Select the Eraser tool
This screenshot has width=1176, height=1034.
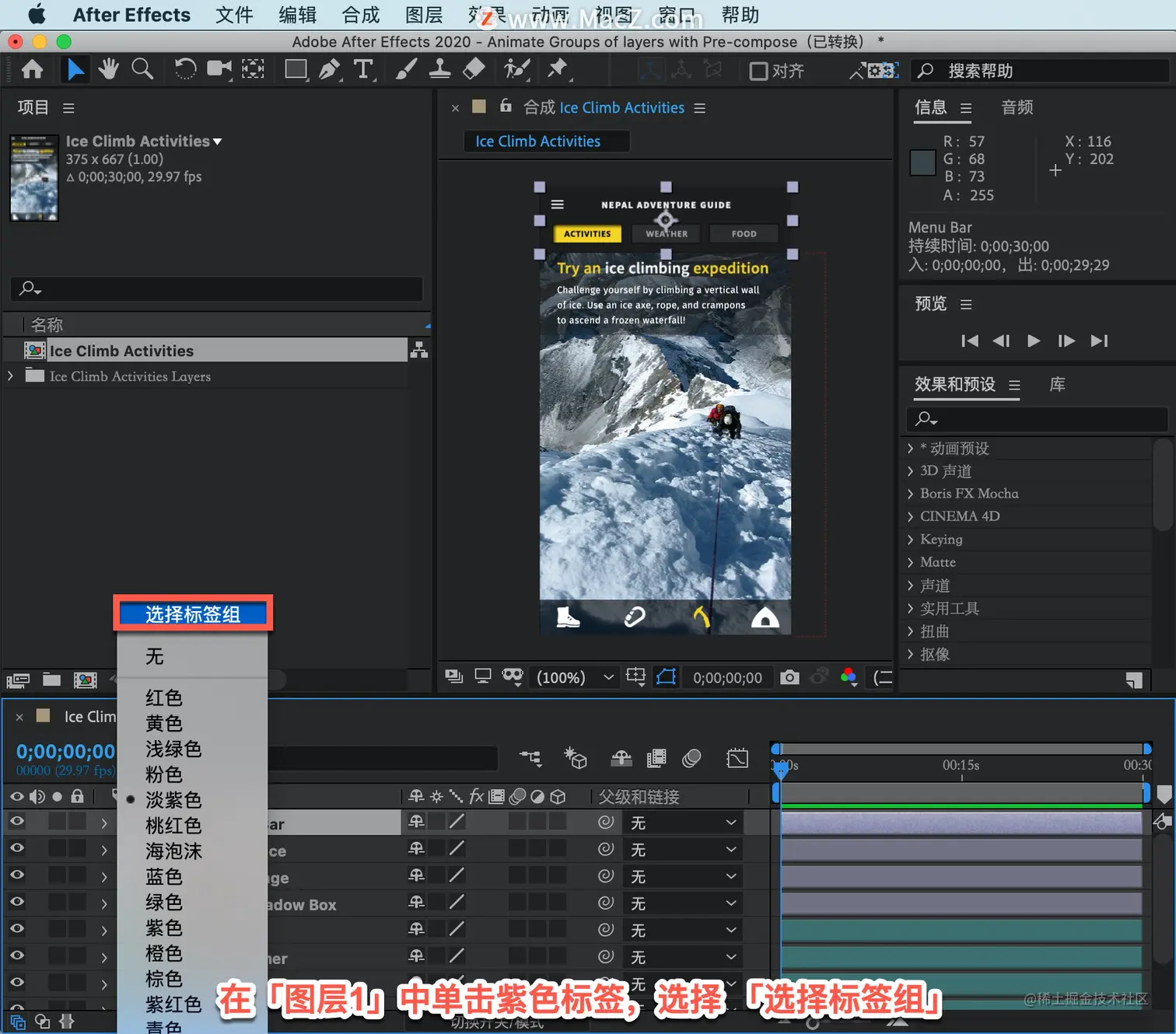click(474, 70)
